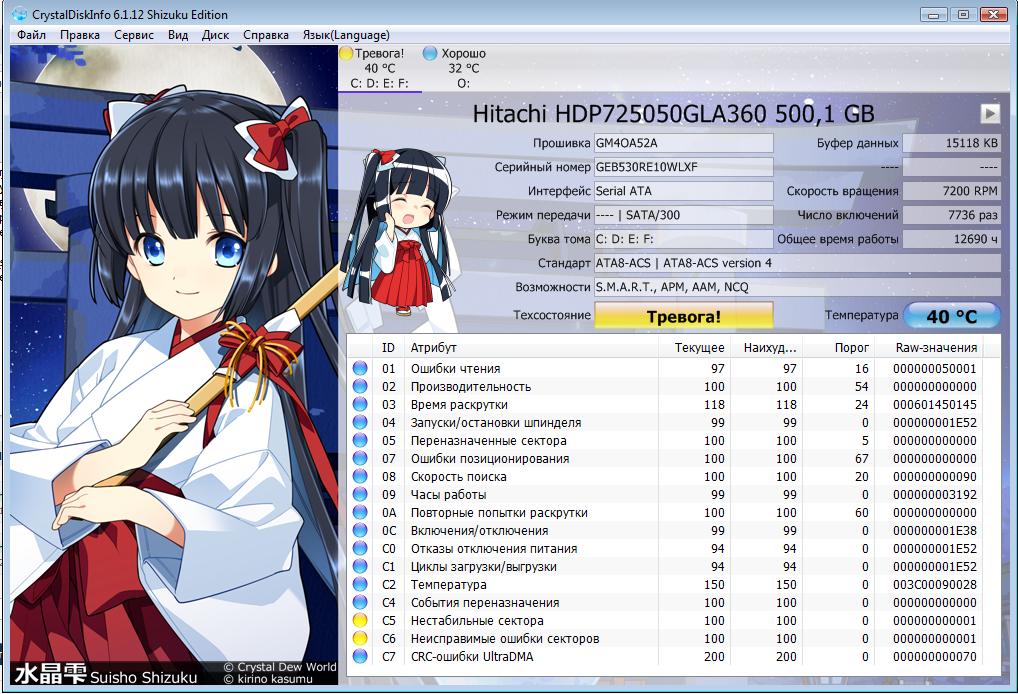
Task: Open the Сервис menu
Action: click(134, 35)
